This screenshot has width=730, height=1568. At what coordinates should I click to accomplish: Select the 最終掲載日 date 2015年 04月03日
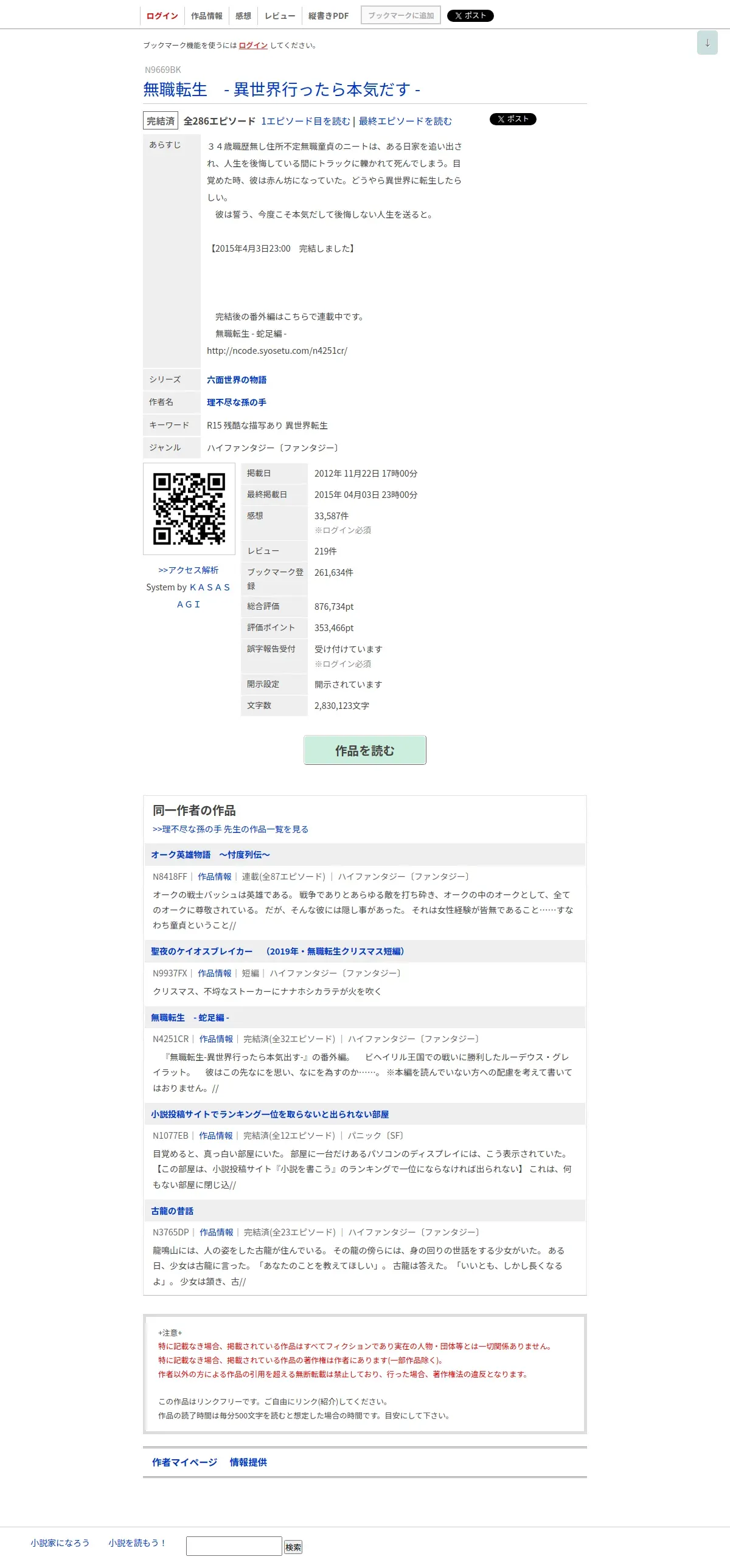click(x=366, y=495)
